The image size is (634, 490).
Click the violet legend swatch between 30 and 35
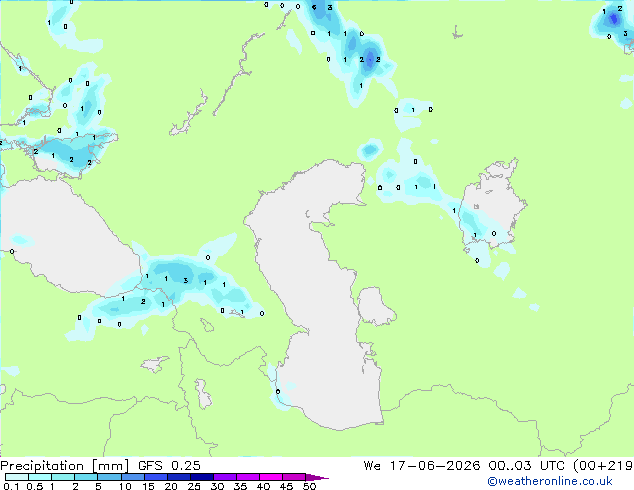click(x=225, y=477)
